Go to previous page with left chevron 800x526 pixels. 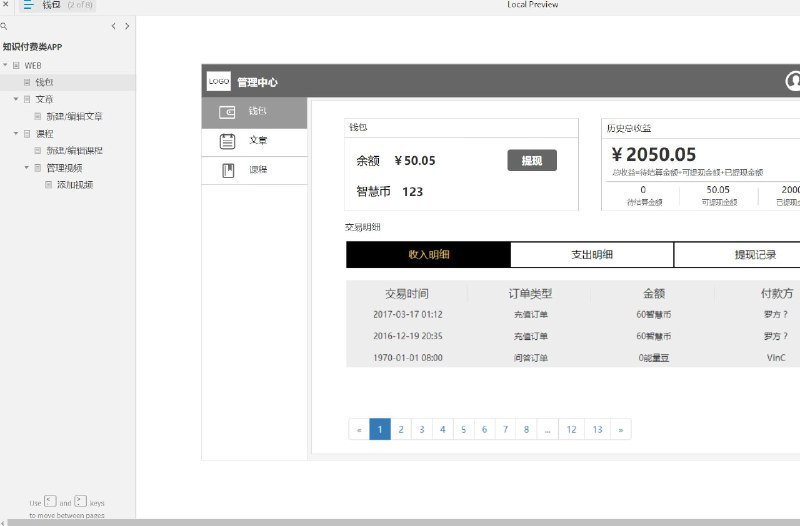pos(113,26)
